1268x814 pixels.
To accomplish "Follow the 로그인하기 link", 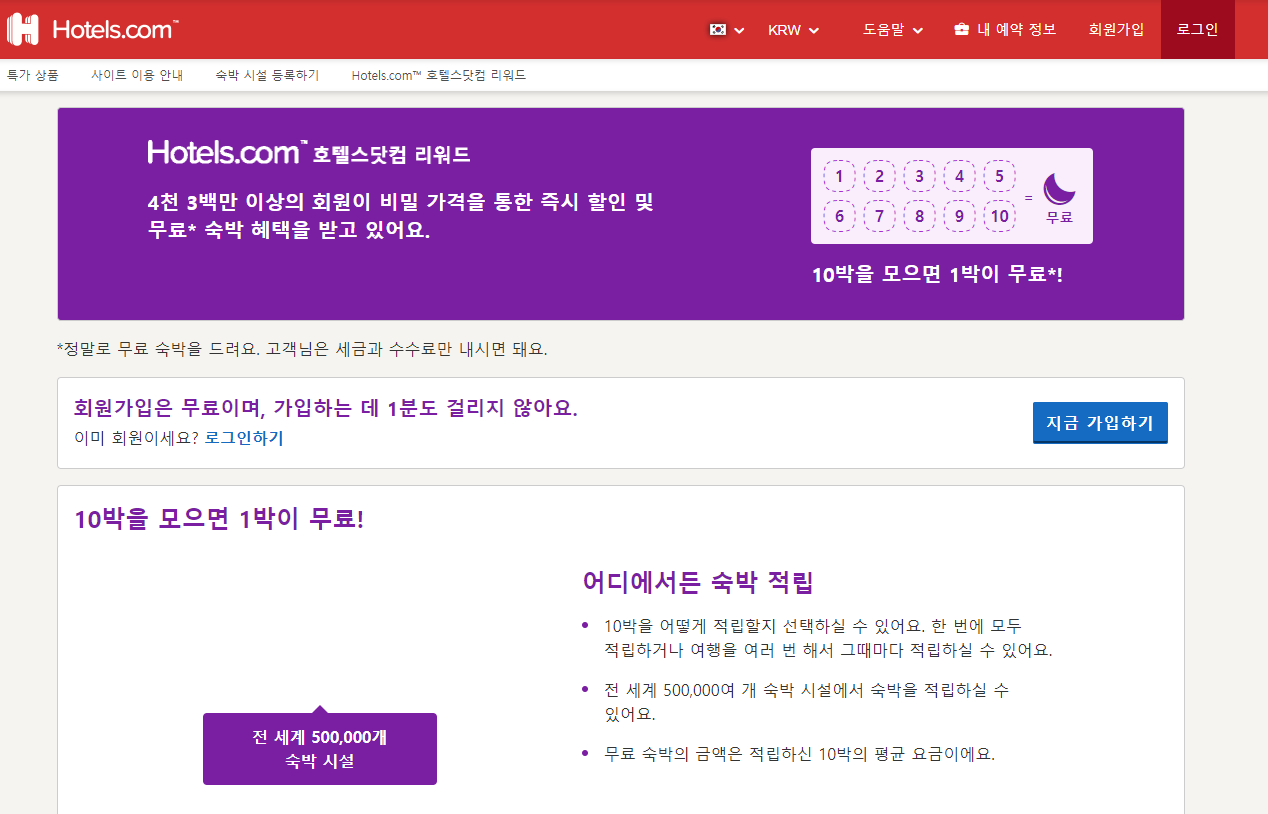I will click(x=244, y=438).
